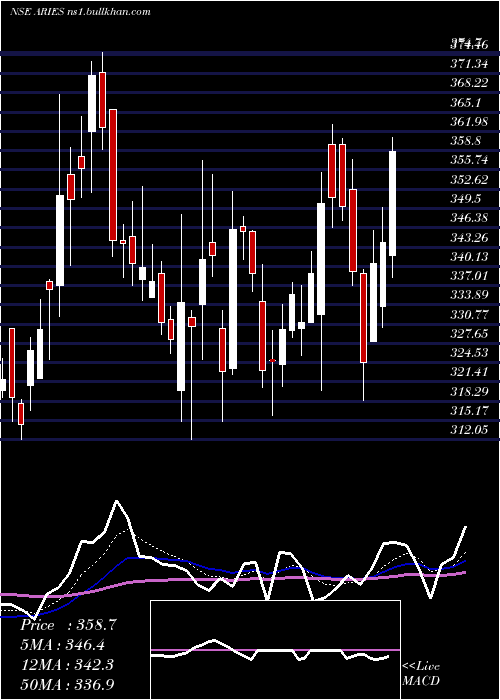Click the 368.22 price axis label

point(469,83)
